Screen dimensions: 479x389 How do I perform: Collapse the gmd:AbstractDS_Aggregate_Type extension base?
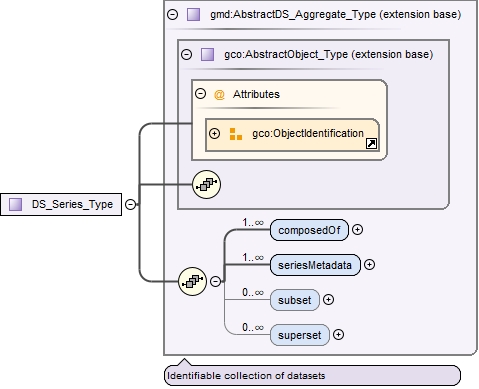coord(172,15)
